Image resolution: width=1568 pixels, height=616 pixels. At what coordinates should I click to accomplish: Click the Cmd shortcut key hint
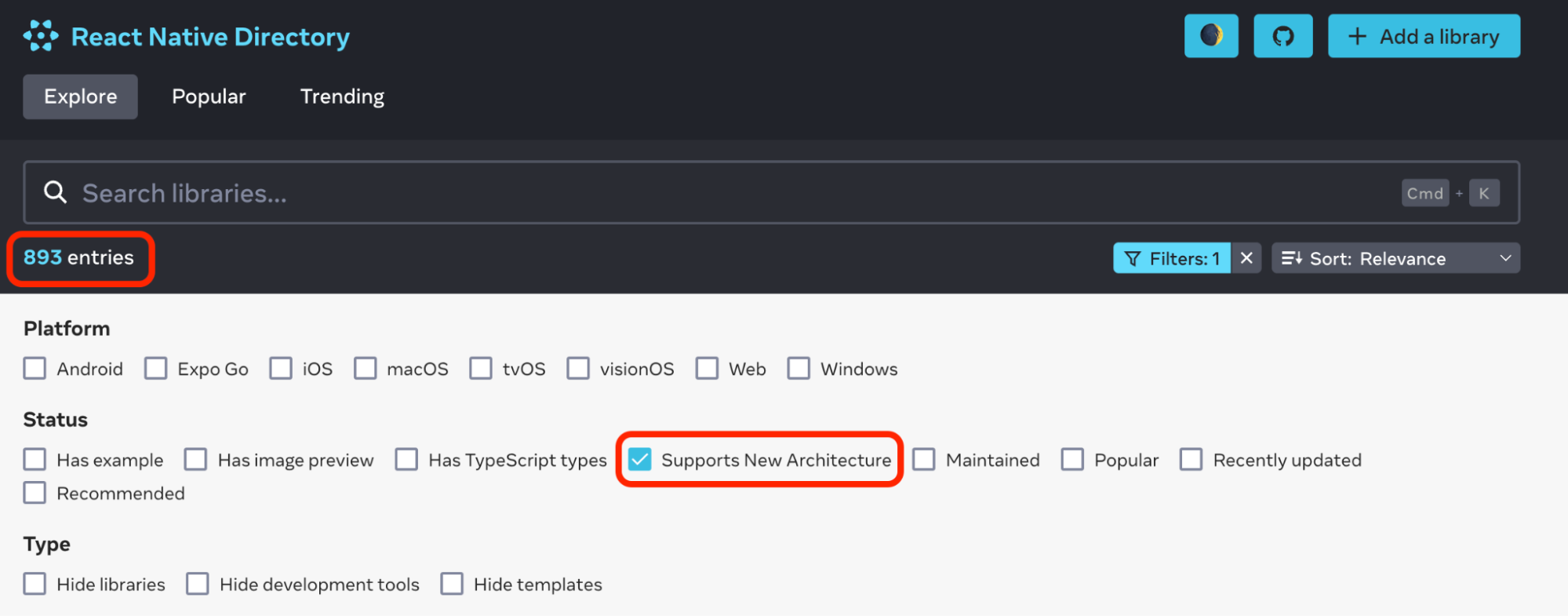pyautogui.click(x=1424, y=193)
